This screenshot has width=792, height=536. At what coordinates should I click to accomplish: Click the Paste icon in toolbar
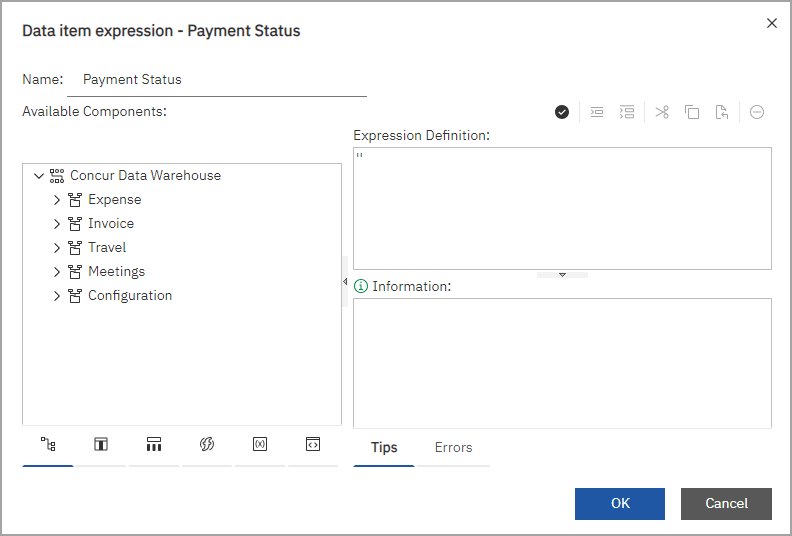[721, 112]
